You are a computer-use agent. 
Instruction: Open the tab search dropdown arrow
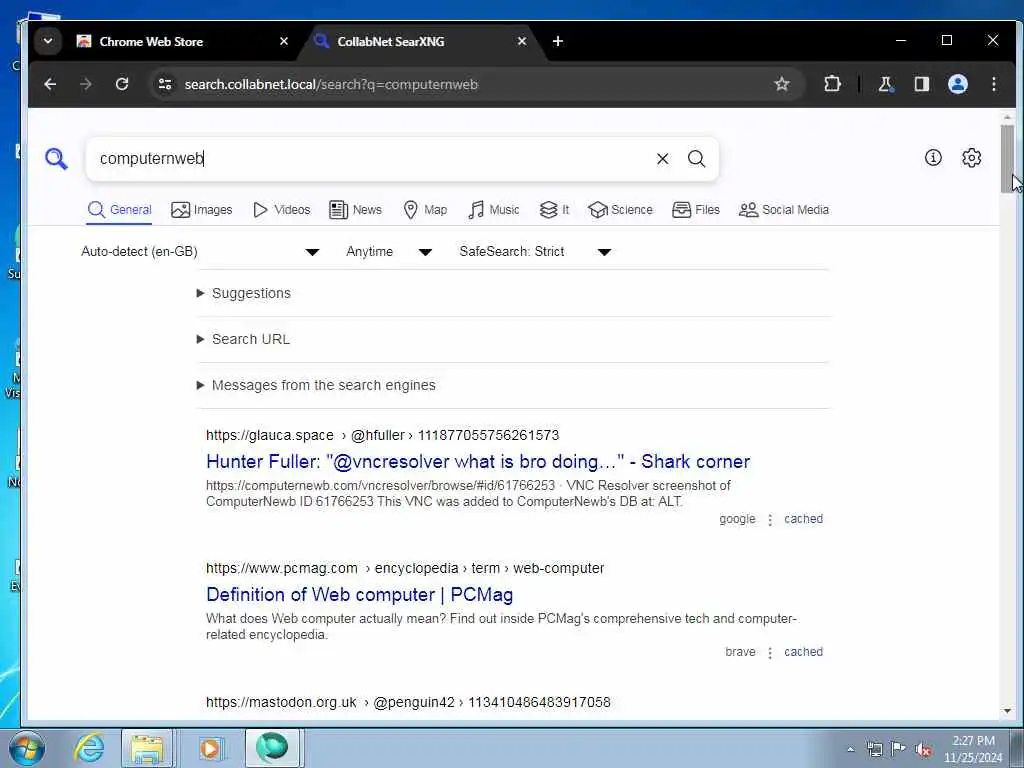tap(48, 41)
